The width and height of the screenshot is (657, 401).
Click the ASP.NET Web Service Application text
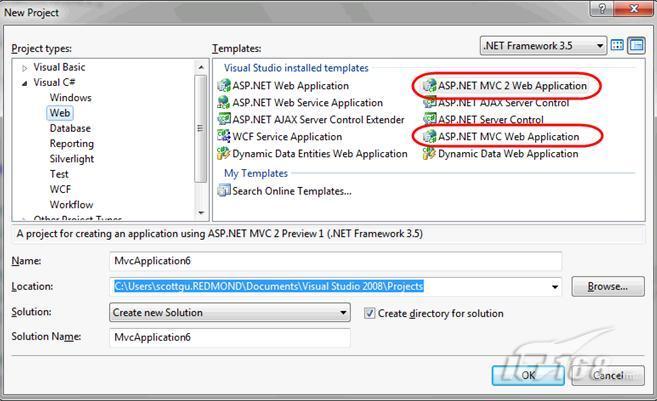coord(308,103)
